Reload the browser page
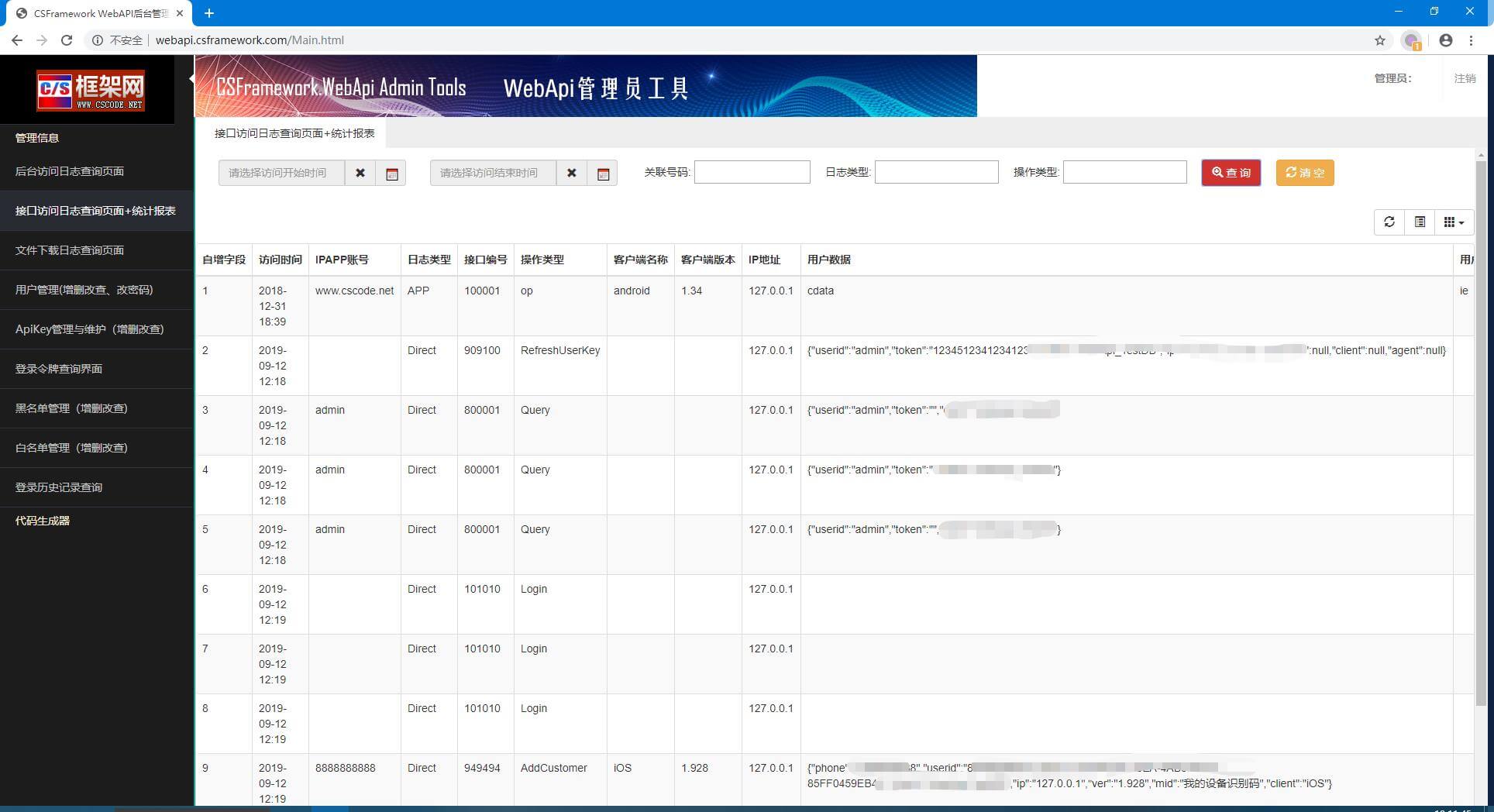The height and width of the screenshot is (812, 1494). point(67,40)
